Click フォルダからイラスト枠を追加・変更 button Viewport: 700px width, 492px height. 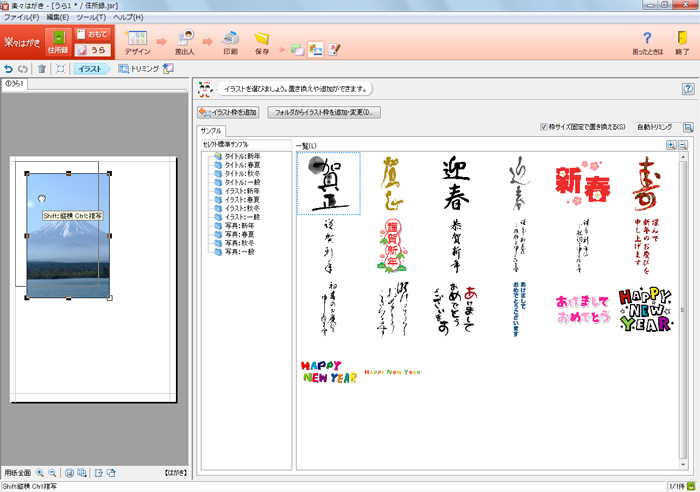point(323,112)
